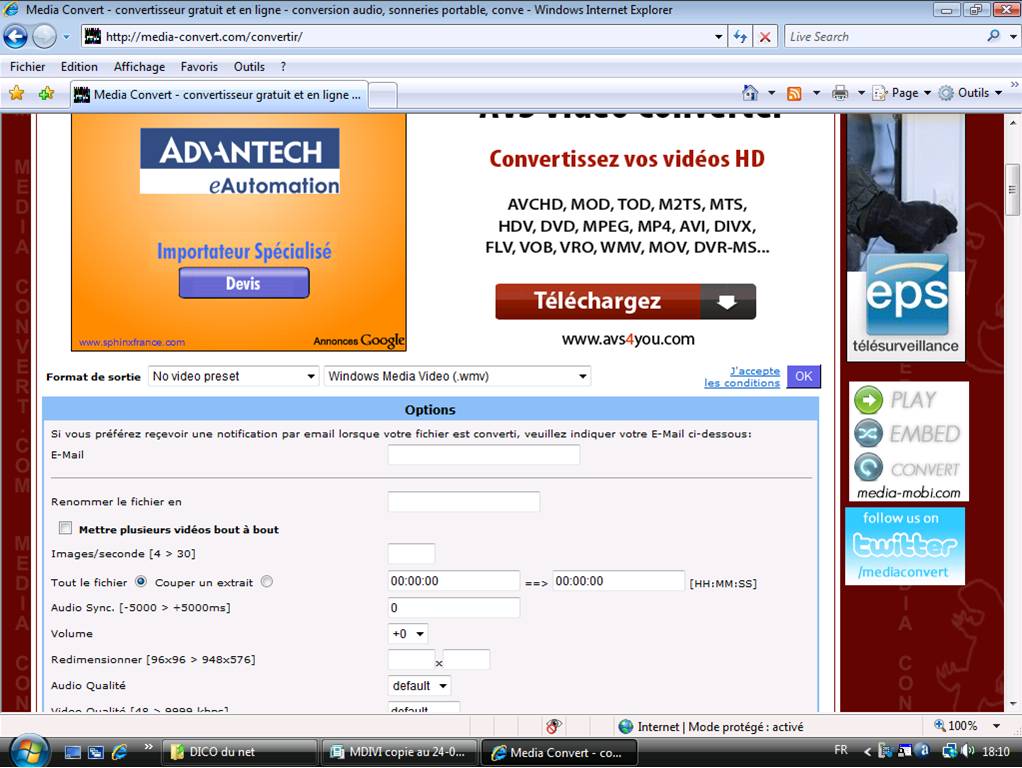Image resolution: width=1022 pixels, height=768 pixels.
Task: Click the Print icon
Action: (x=840, y=93)
